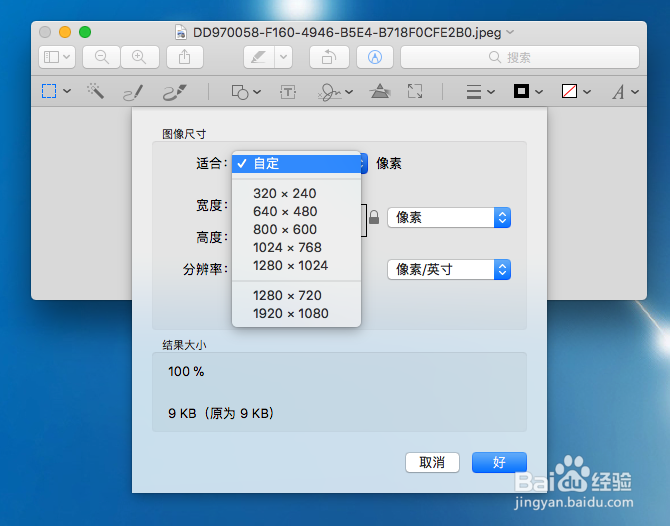Select the Sketch pen tool
The height and width of the screenshot is (526, 670).
(x=133, y=92)
